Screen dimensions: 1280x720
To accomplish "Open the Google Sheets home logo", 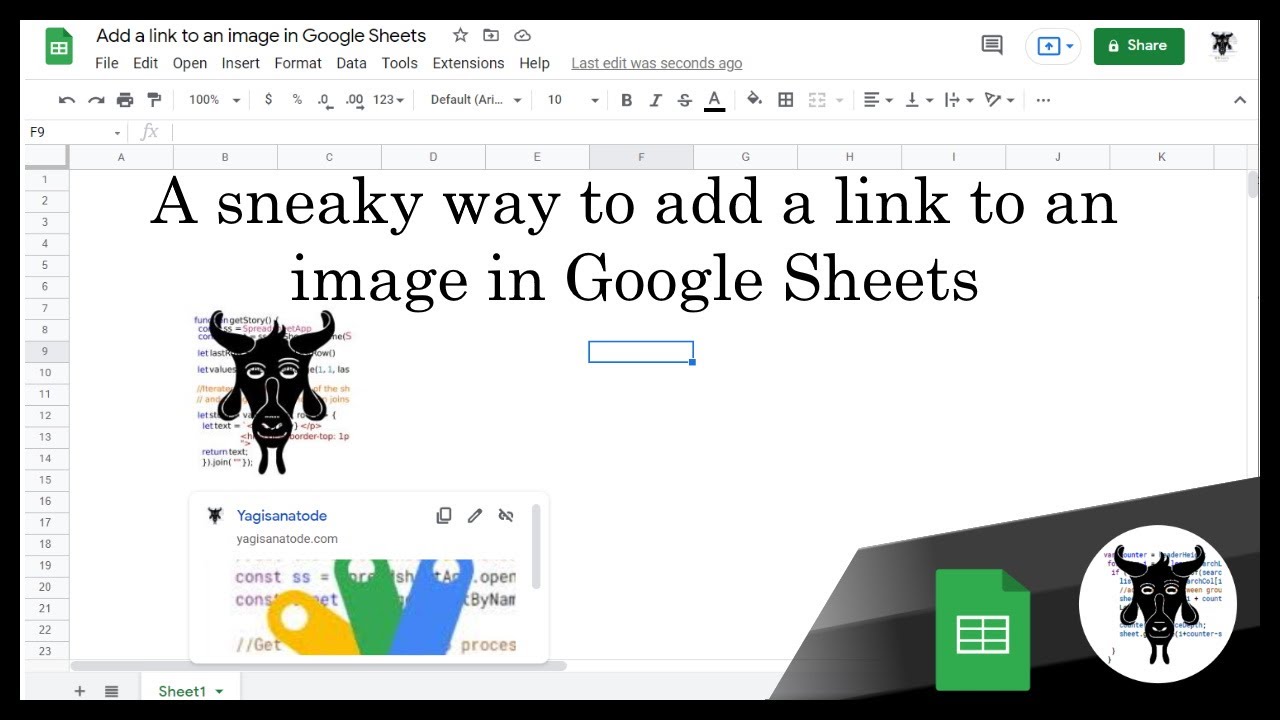I will tap(59, 47).
